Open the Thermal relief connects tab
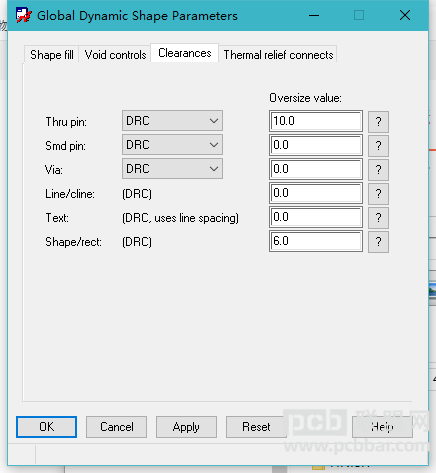The height and width of the screenshot is (473, 436). (x=278, y=54)
